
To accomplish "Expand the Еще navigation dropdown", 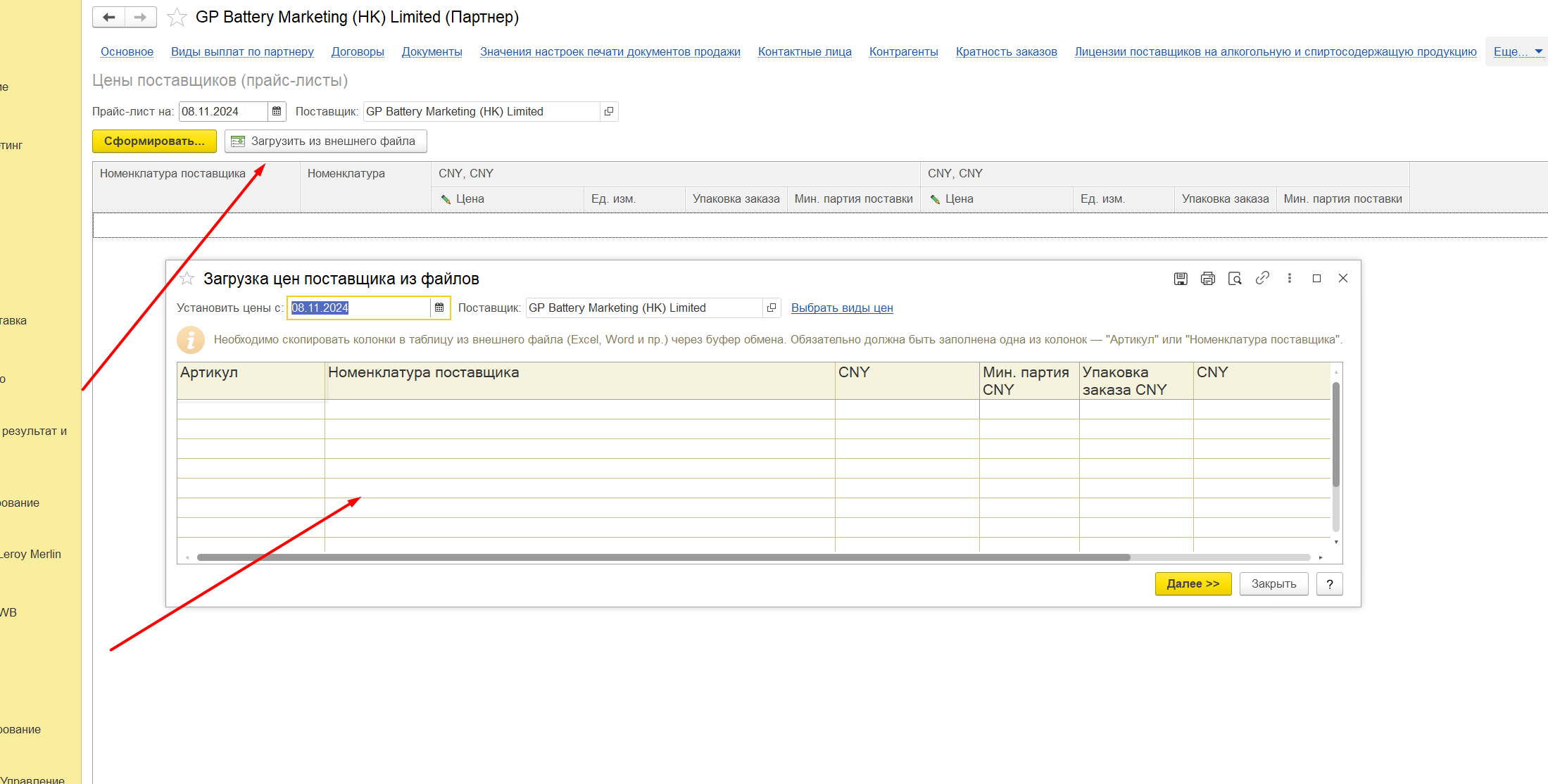I will coord(1517,51).
